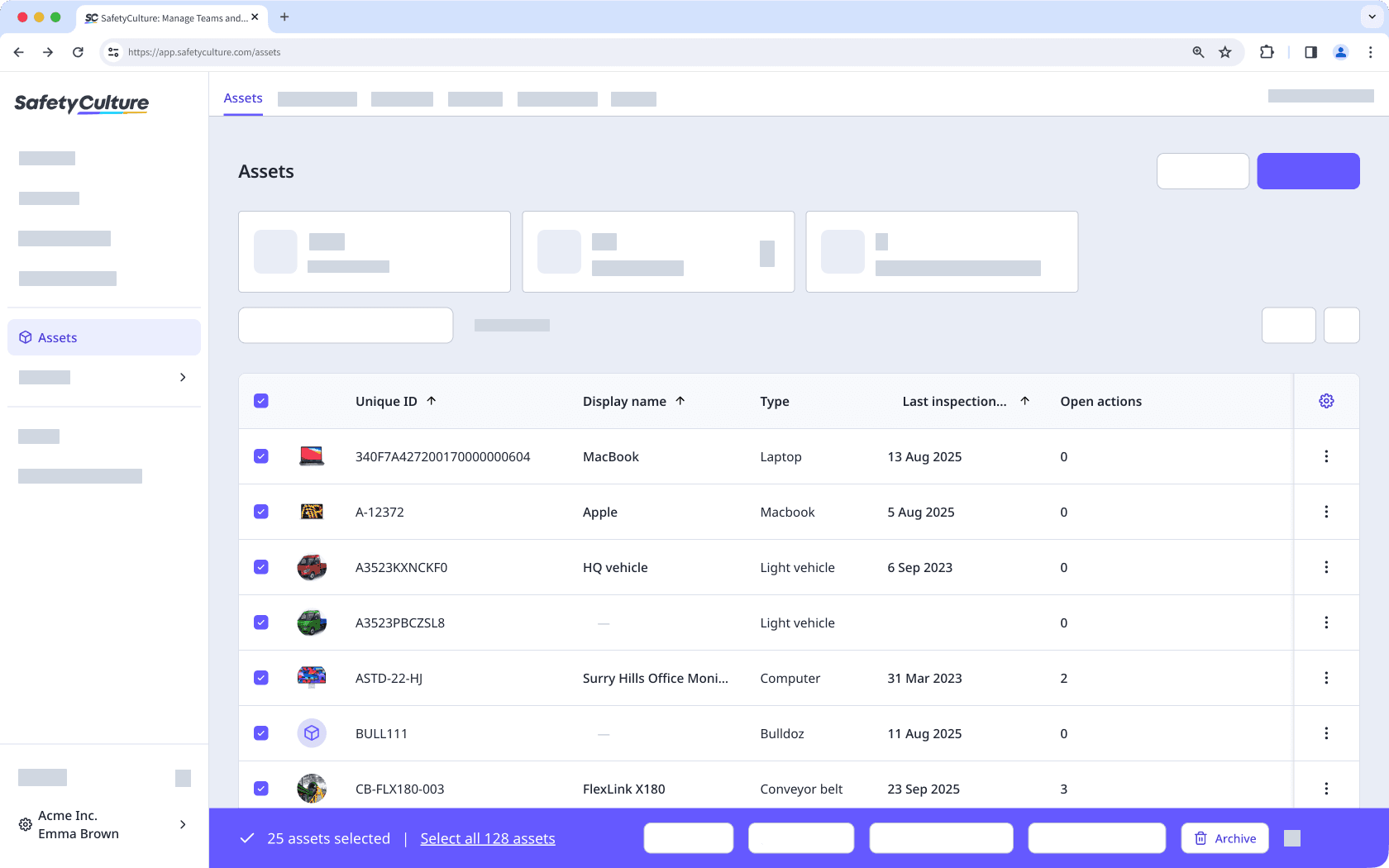Switch to the Assets tab
The image size is (1389, 868).
(242, 98)
